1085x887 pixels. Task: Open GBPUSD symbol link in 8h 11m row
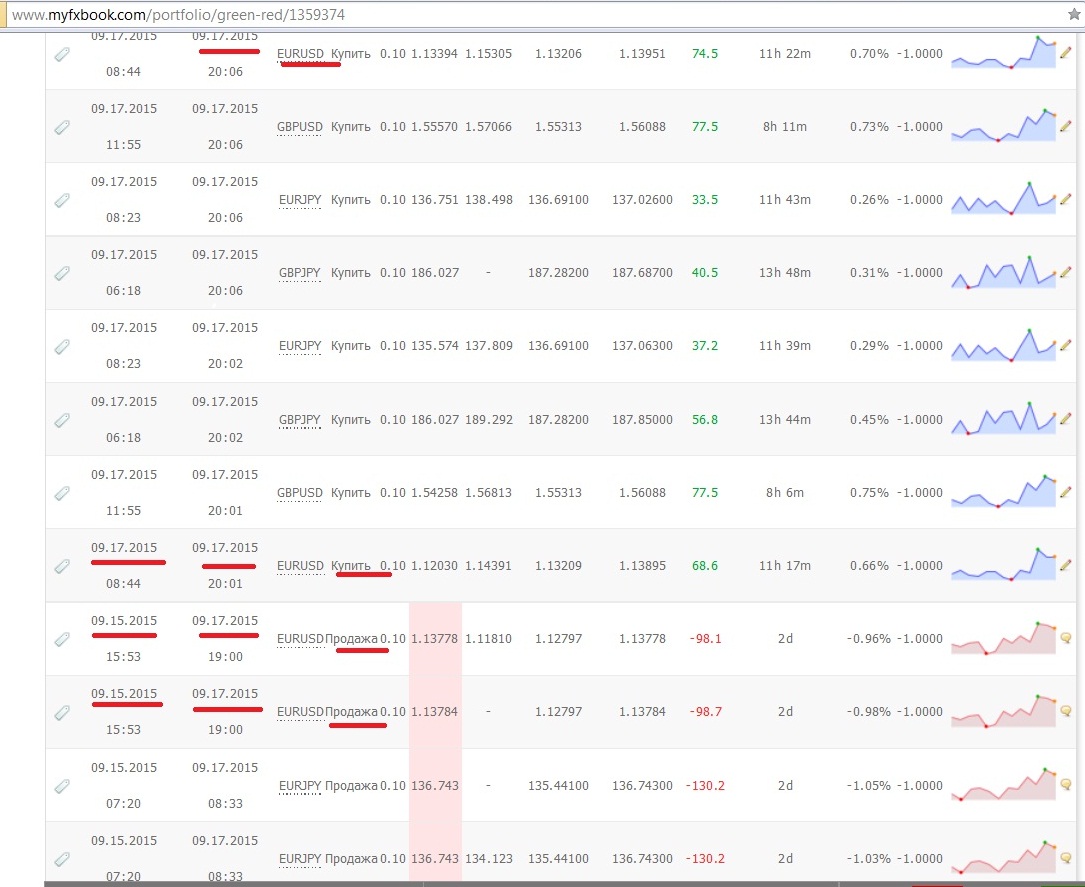[300, 127]
